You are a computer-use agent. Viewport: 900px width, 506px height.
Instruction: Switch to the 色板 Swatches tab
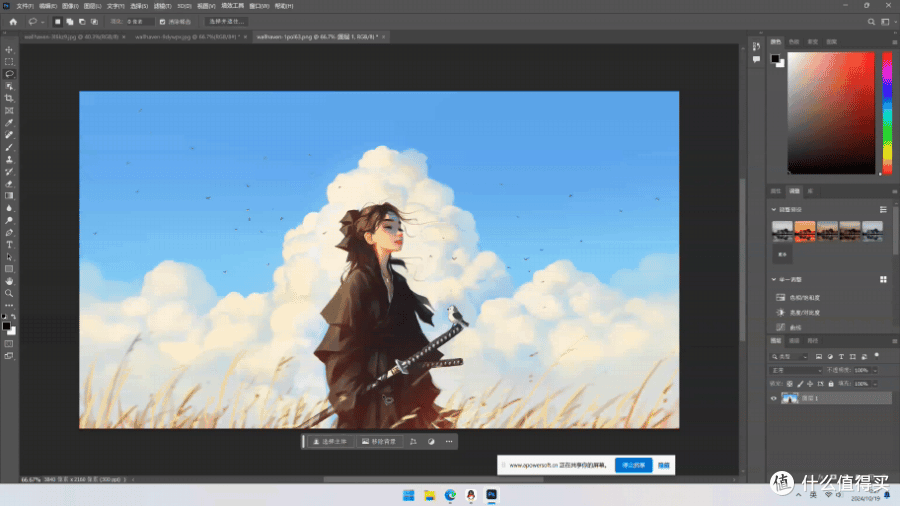point(794,42)
